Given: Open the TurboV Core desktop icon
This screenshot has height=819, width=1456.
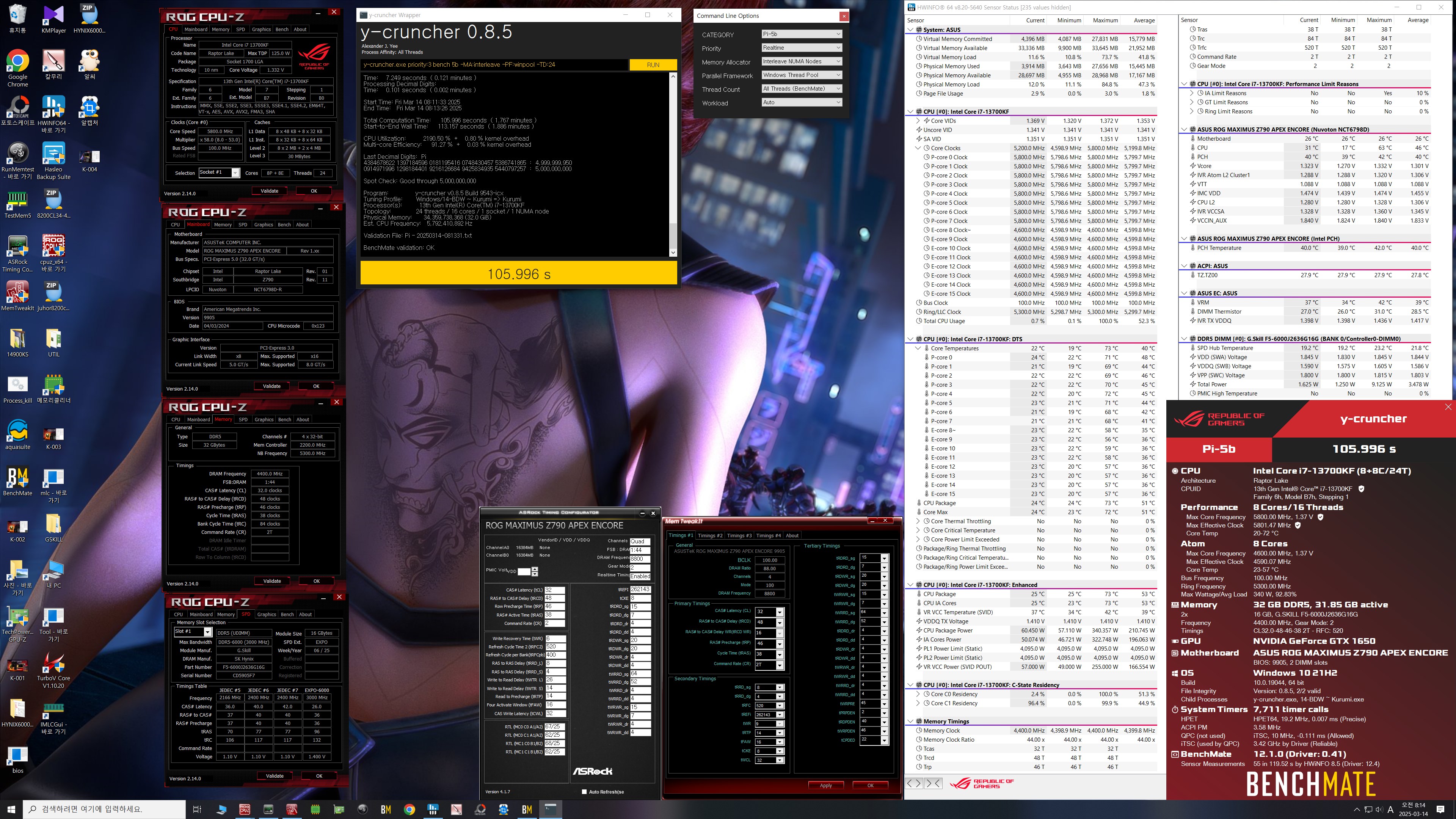Looking at the screenshot, I should pyautogui.click(x=54, y=670).
